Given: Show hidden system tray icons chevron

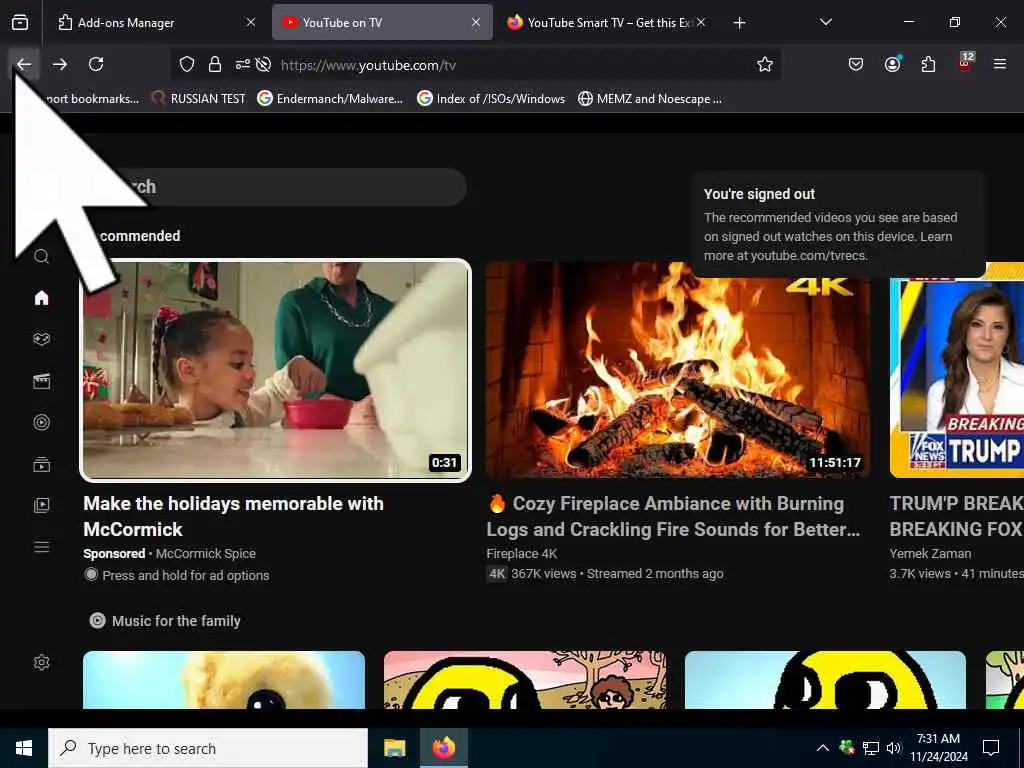Looking at the screenshot, I should (x=823, y=748).
